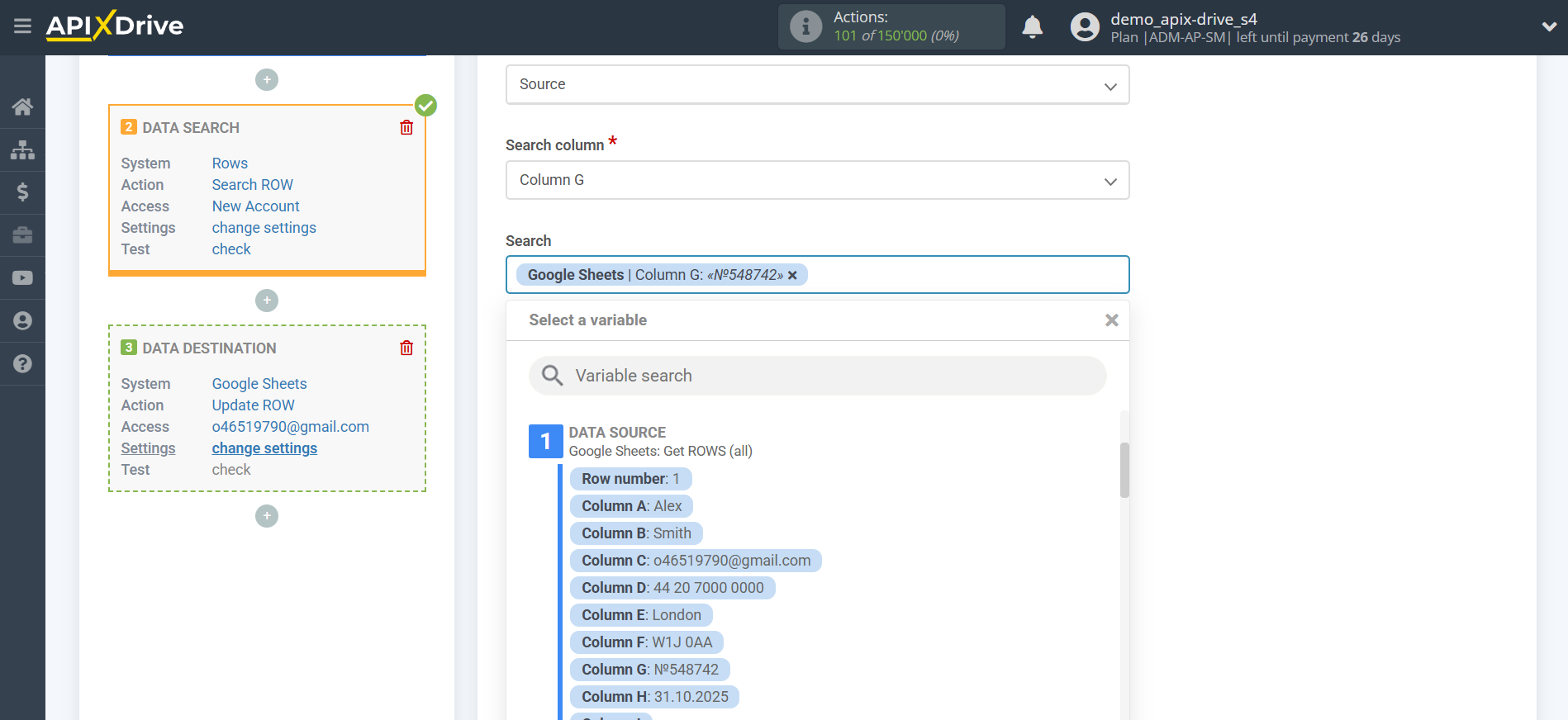
Task: Open the briefcase sidebar icon
Action: click(22, 235)
